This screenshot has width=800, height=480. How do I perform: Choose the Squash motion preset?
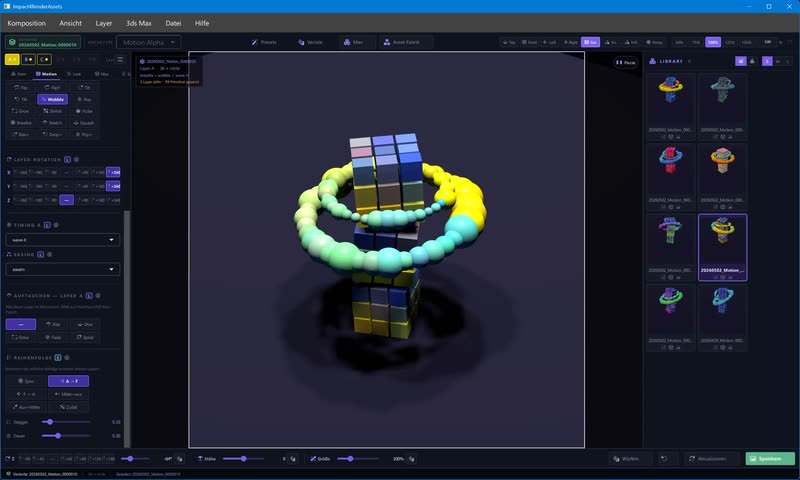(x=84, y=122)
